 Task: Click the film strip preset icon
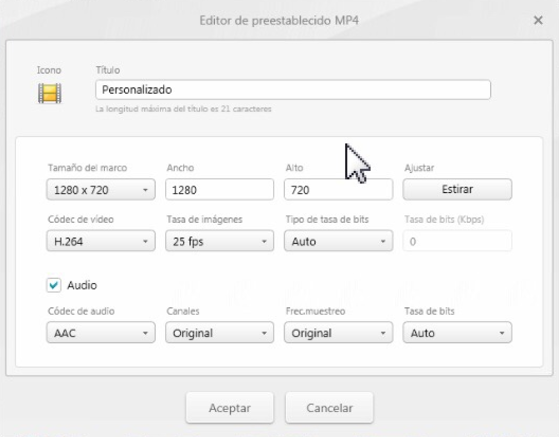[50, 93]
